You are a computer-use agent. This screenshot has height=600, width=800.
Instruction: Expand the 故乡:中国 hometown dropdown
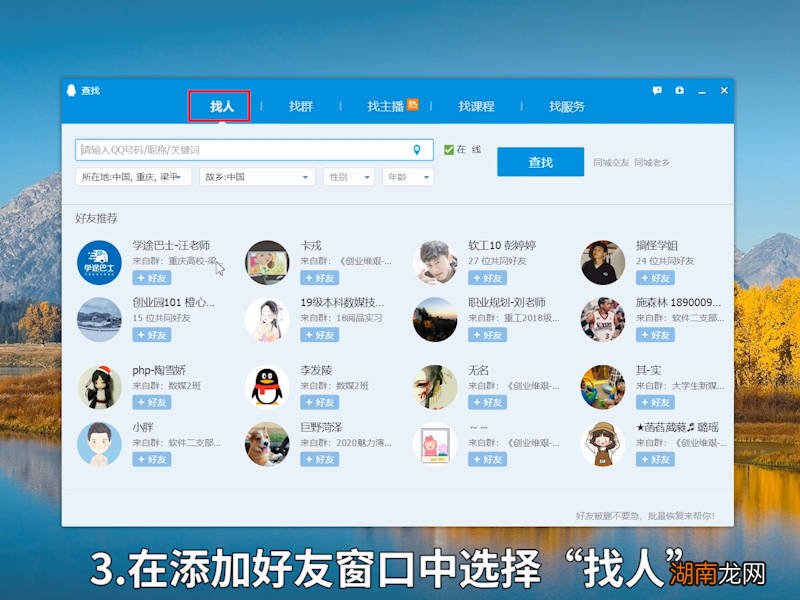(x=255, y=176)
